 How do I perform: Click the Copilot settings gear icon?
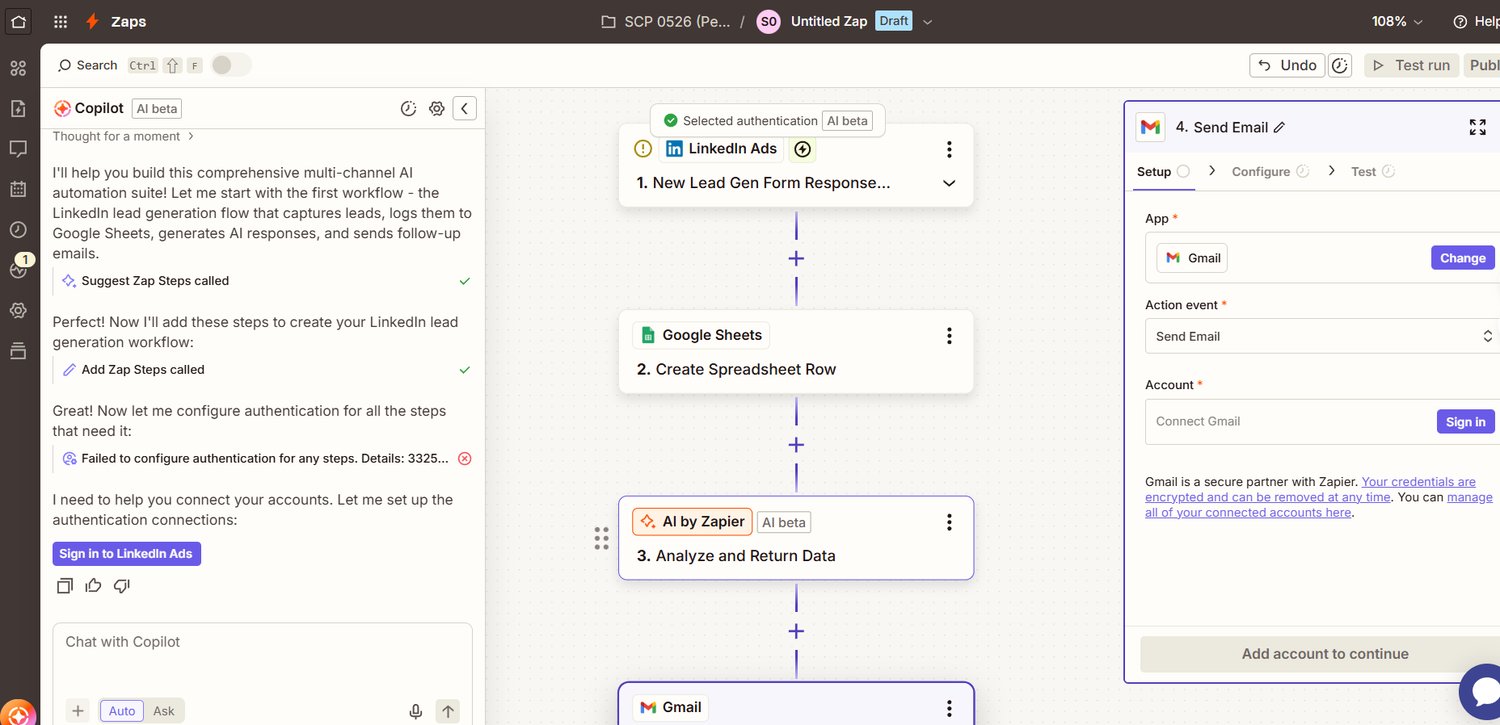(x=436, y=109)
